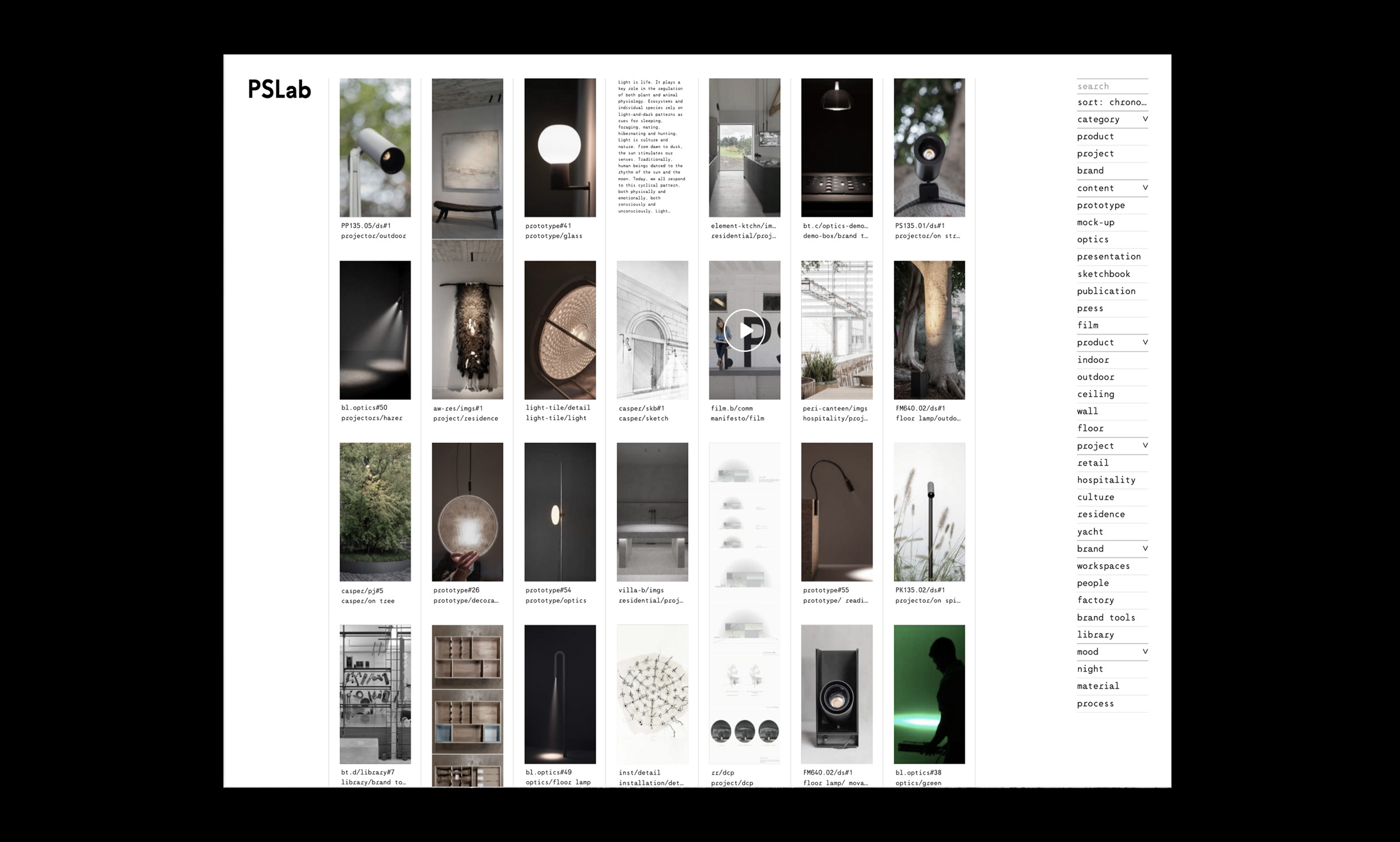Click the search input field
Screen dimensions: 1400x842
click(x=1112, y=86)
